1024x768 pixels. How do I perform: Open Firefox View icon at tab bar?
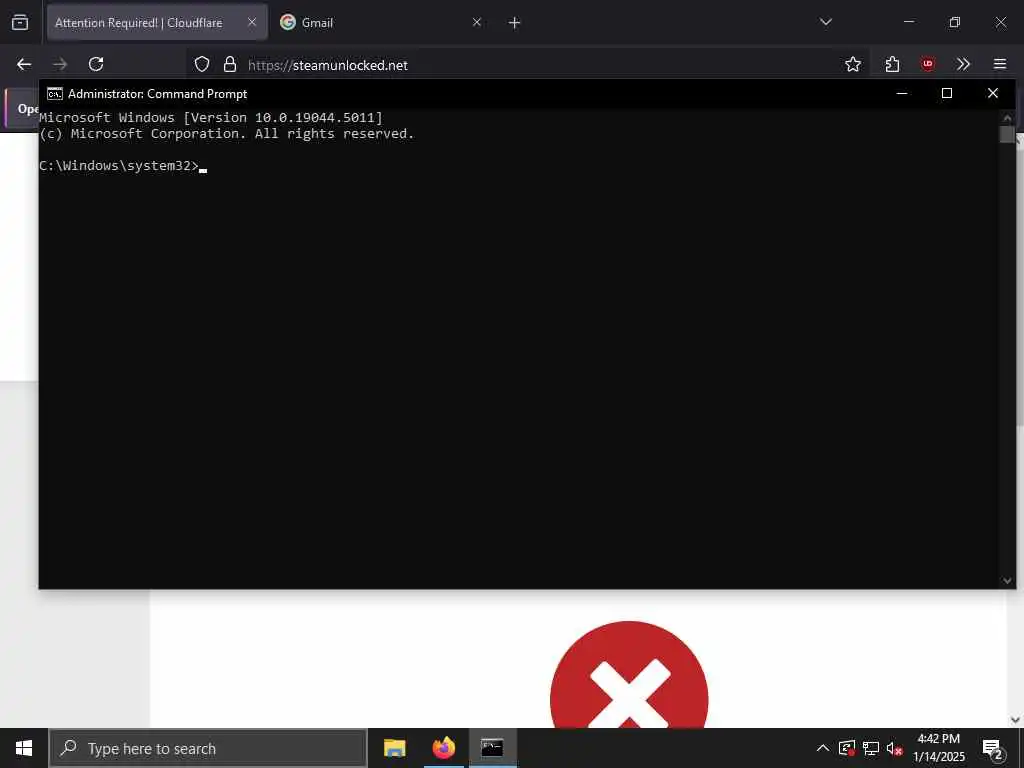20,22
